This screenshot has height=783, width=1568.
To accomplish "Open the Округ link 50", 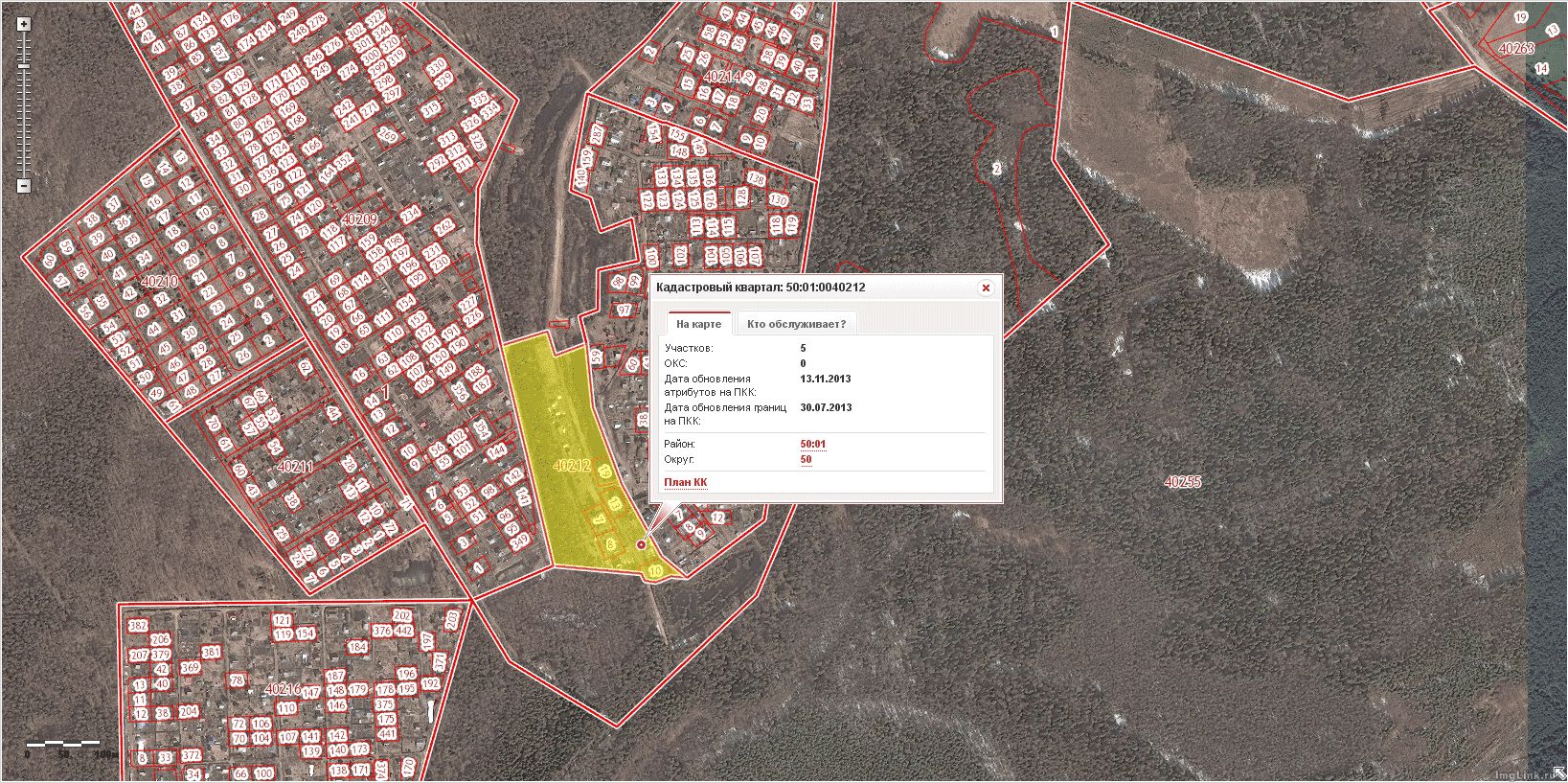I will pos(806,459).
